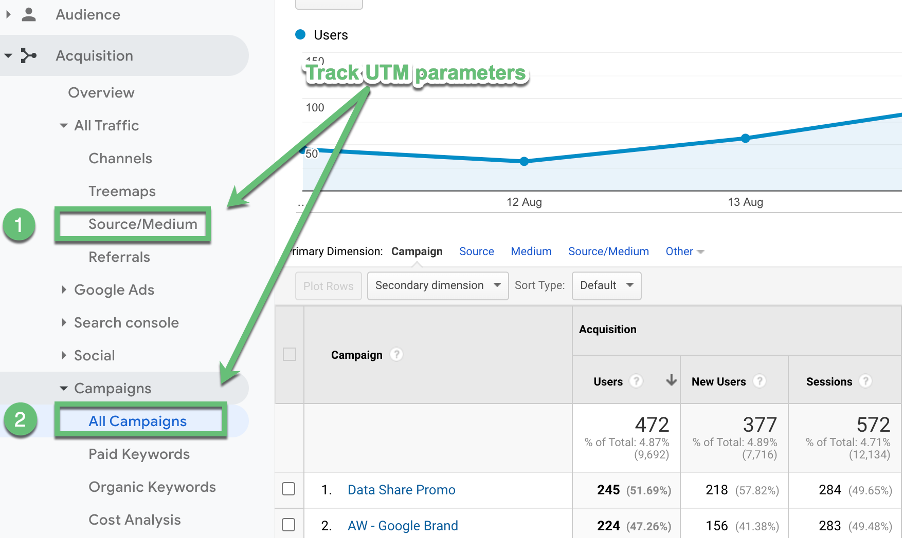Select Campaign primary dimension
Screen dimensions: 902x538
tap(416, 251)
